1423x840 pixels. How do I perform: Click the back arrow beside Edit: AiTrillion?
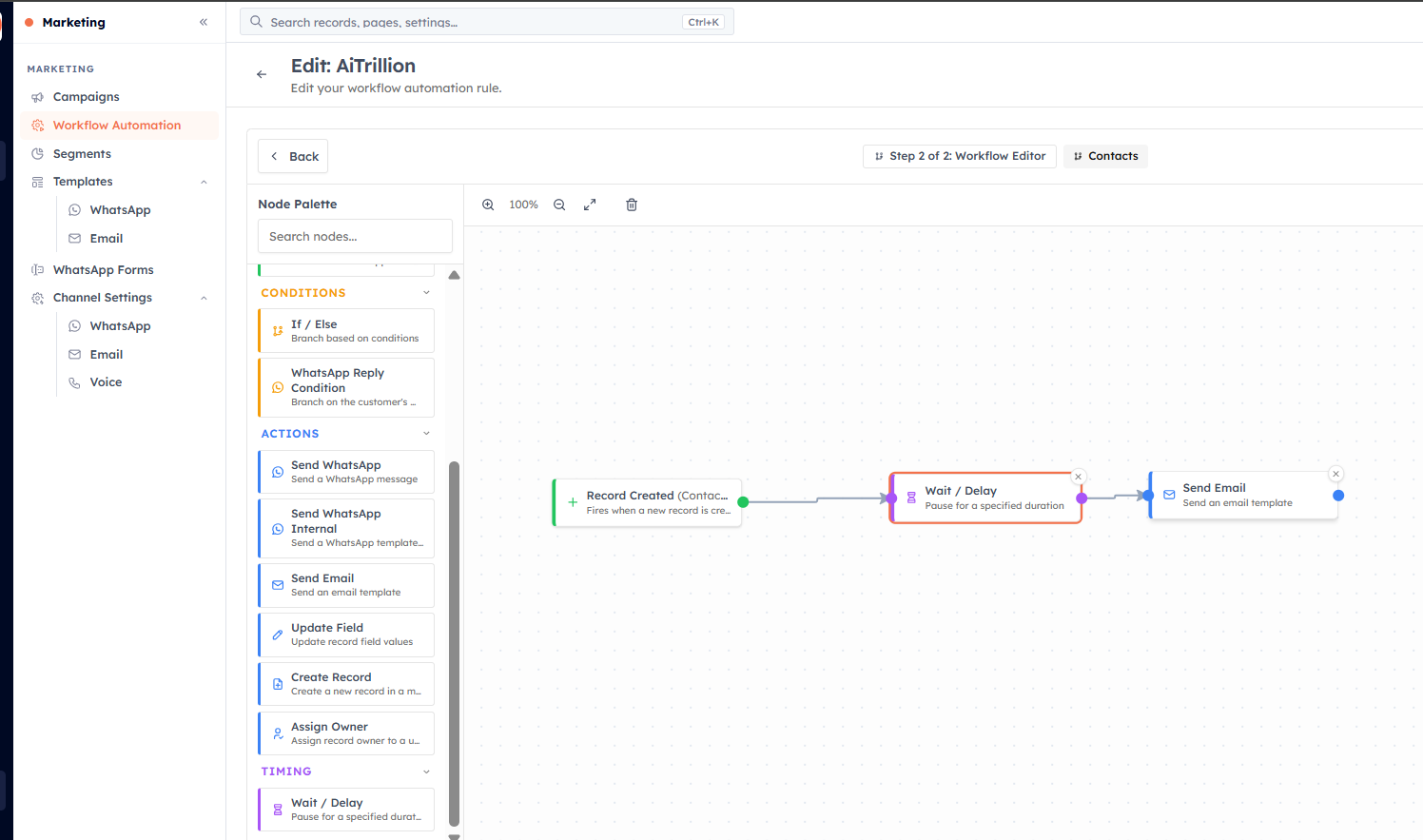click(262, 74)
